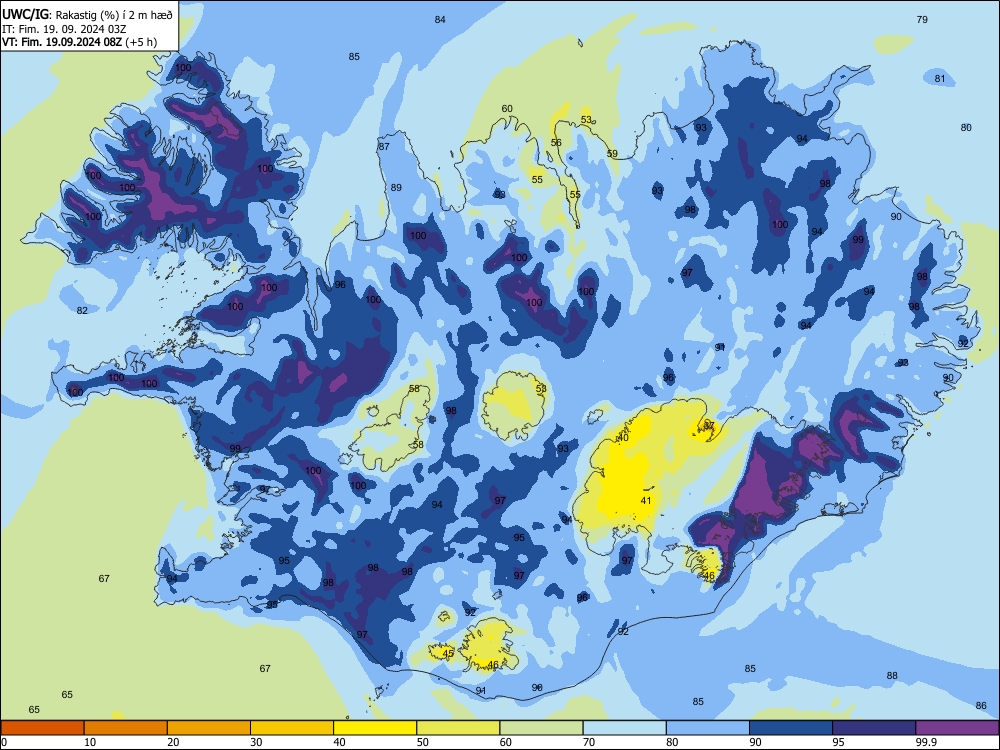Click the '10' legend tick label
1000x750 pixels.
(90, 742)
